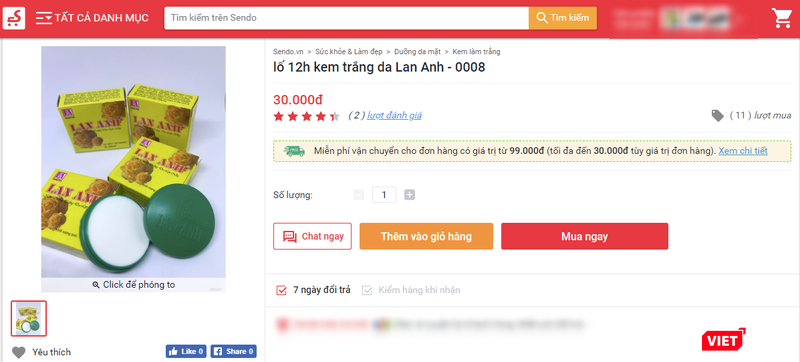Click the 30.000đ price text
This screenshot has height=362, width=800.
(298, 100)
